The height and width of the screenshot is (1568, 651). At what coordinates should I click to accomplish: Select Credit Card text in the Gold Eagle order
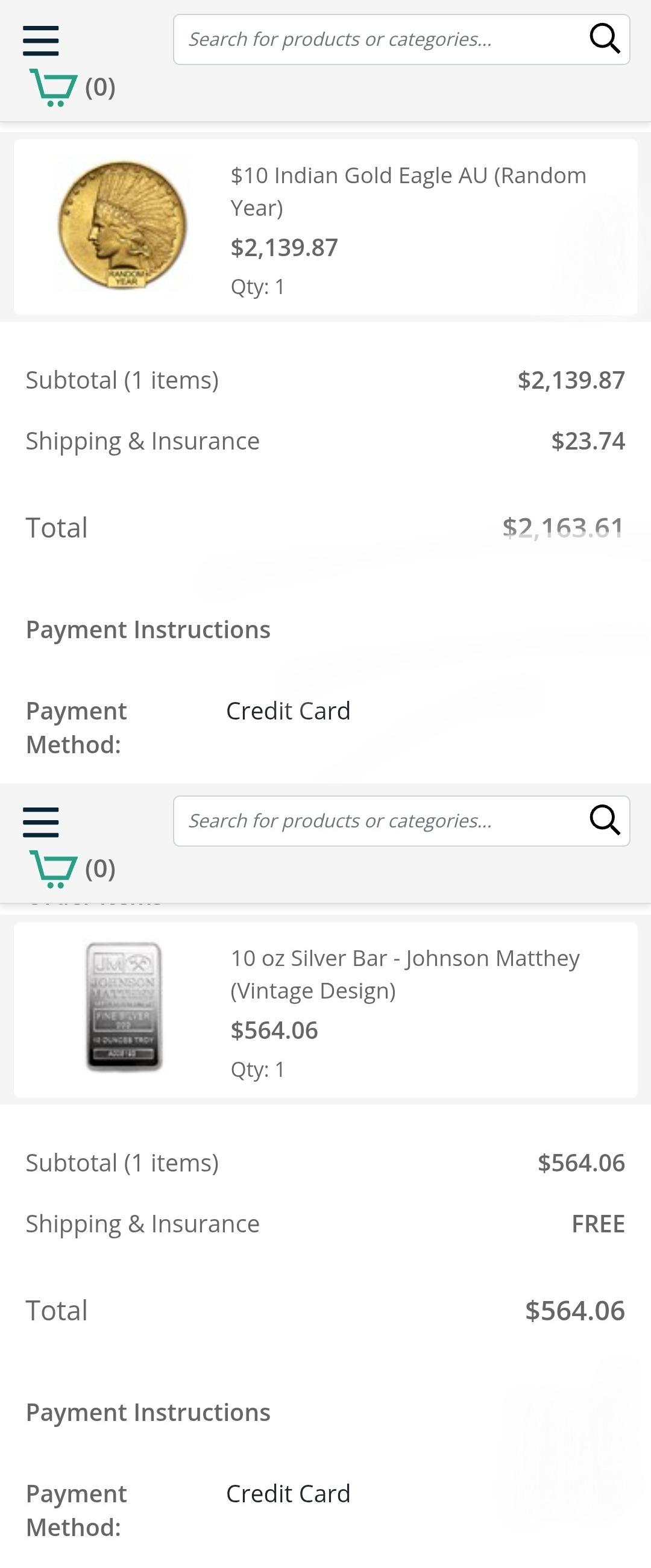(288, 711)
